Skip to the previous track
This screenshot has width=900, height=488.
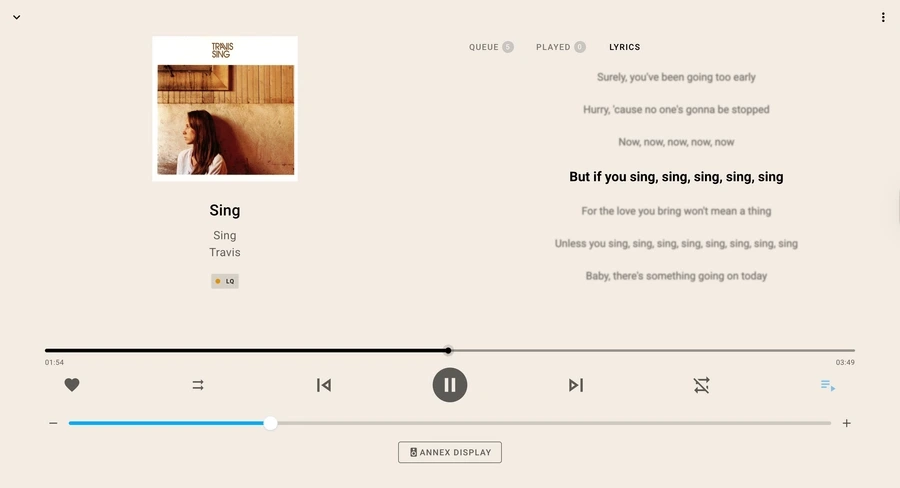[x=324, y=385]
